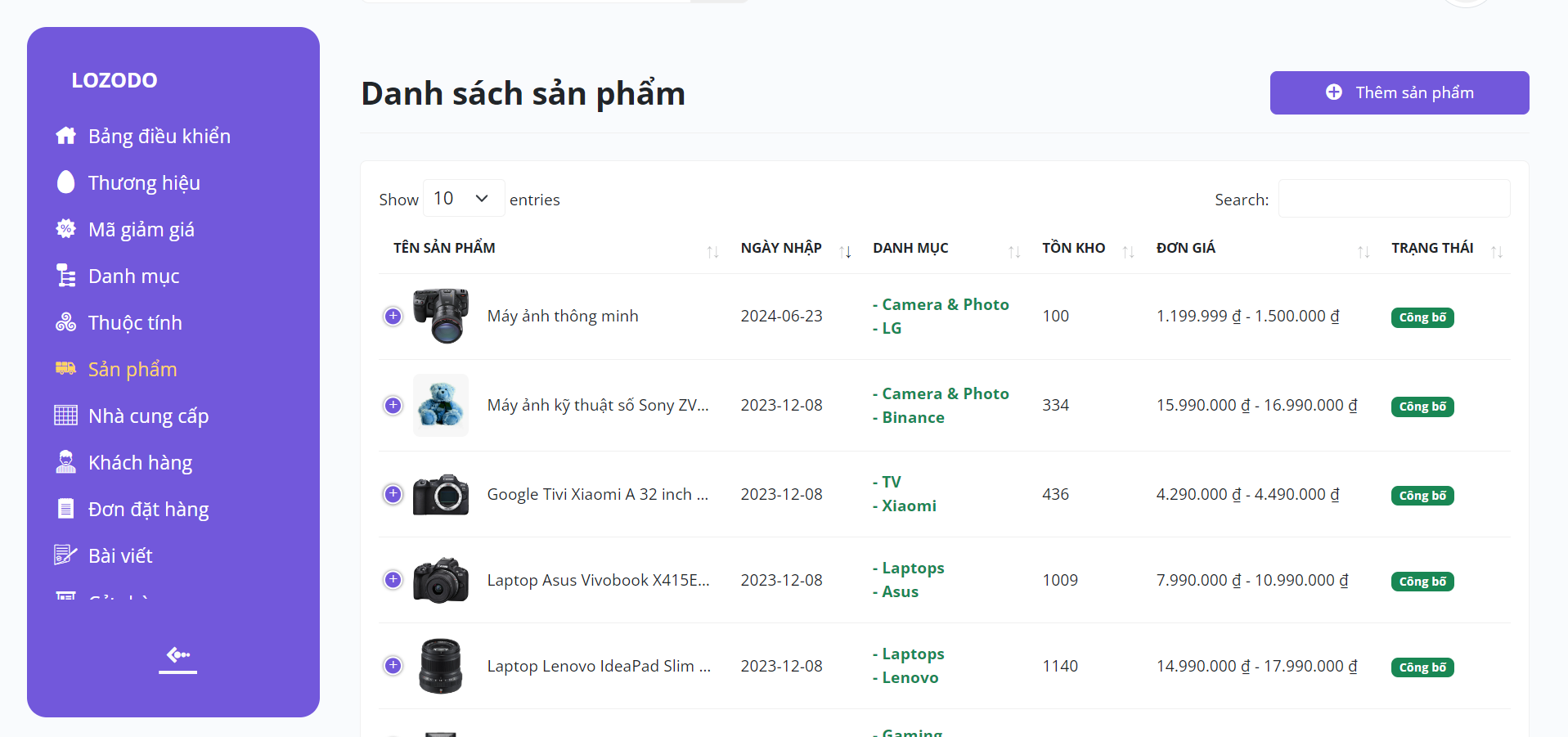Expand row details for Laptop Lenovo IdeaPad
The height and width of the screenshot is (737, 1568).
click(x=393, y=666)
